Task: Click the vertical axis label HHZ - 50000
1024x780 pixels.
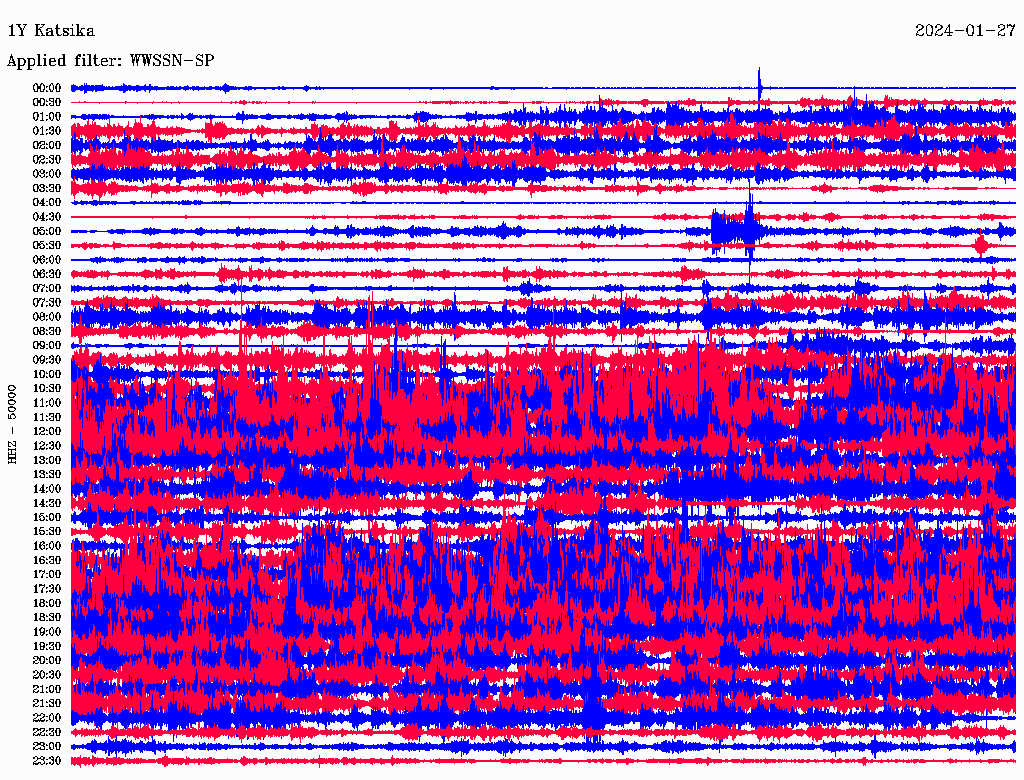Action: pos(12,425)
